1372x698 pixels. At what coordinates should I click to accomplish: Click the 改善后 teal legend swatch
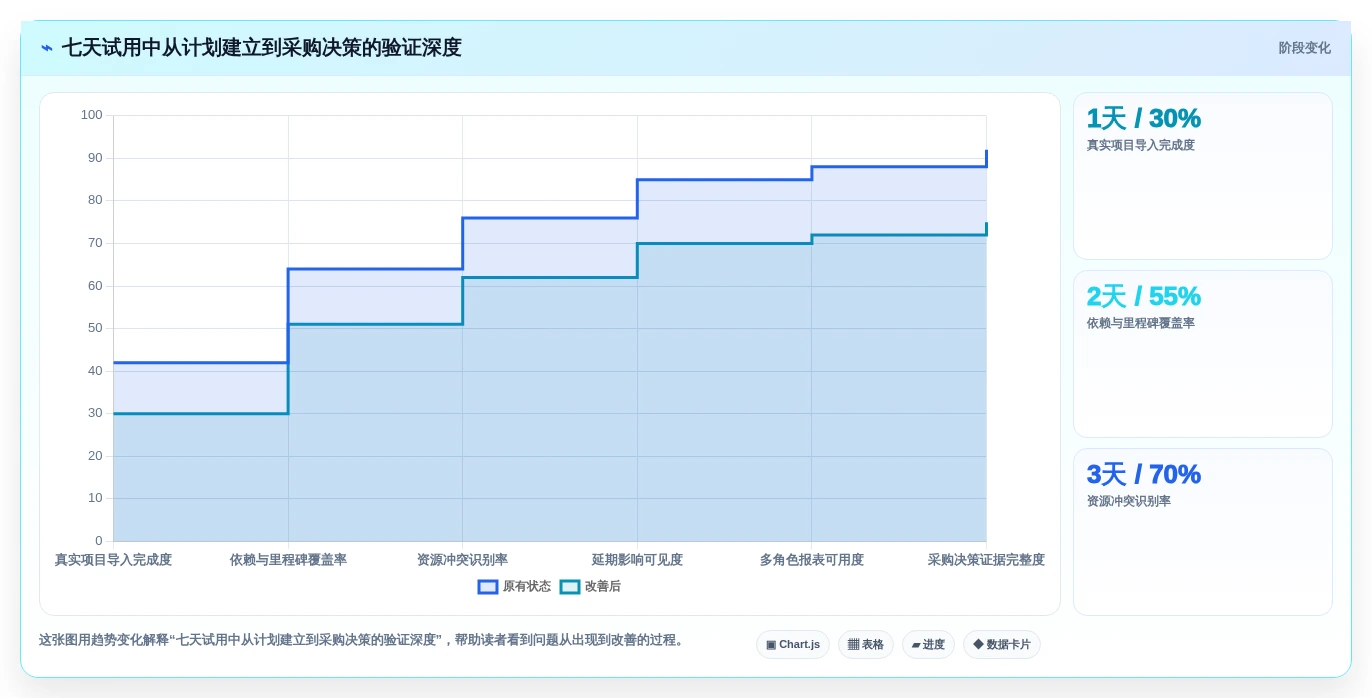click(x=570, y=587)
